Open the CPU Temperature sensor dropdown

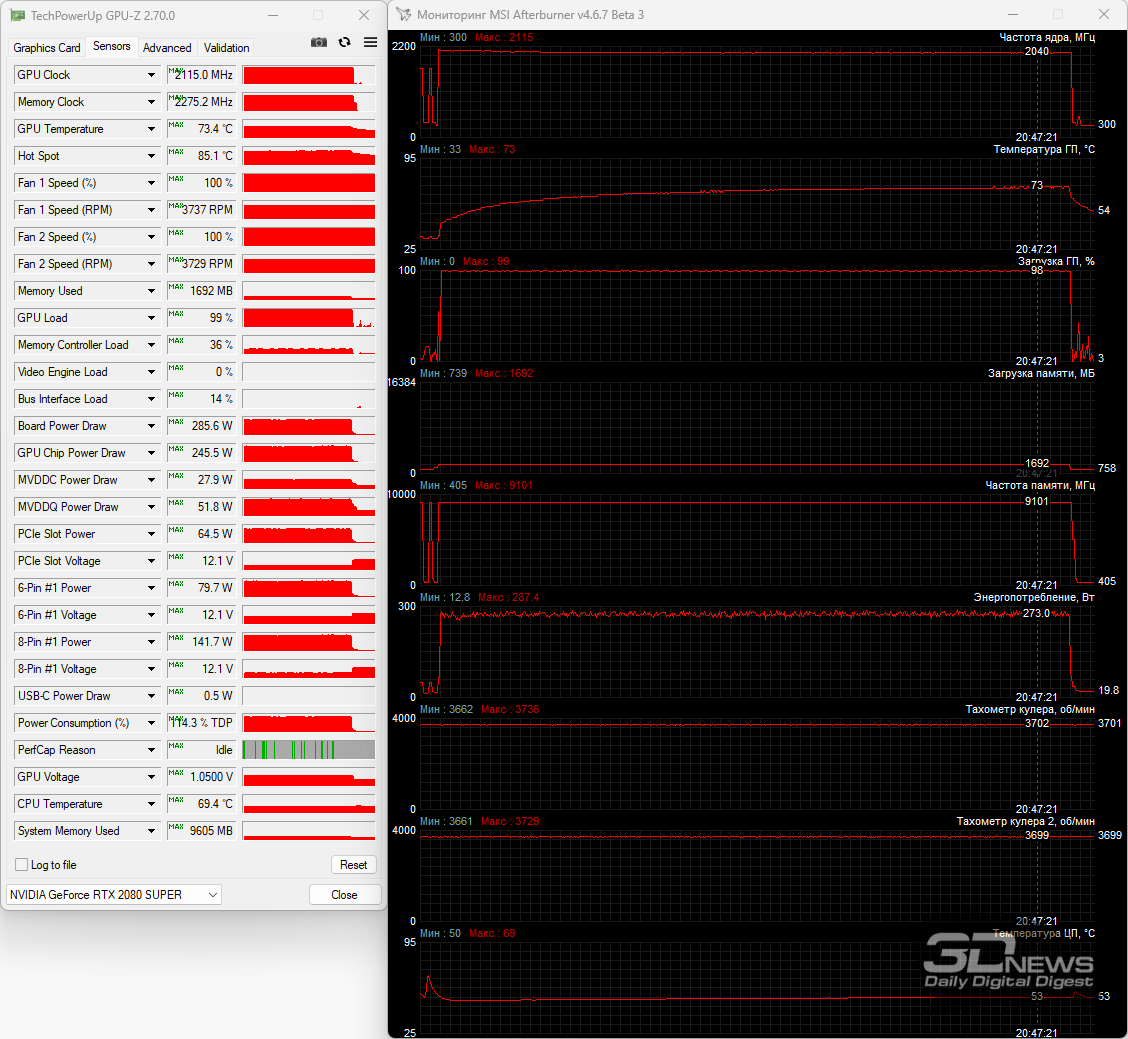coord(151,804)
